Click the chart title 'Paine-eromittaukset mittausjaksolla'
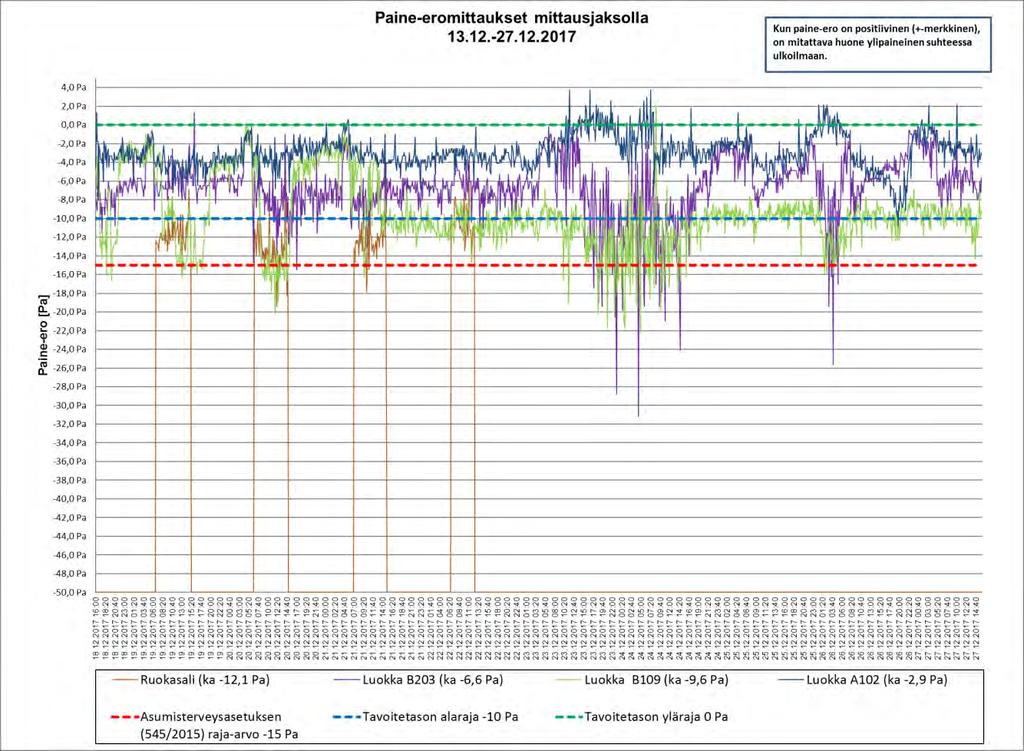Image resolution: width=1024 pixels, height=751 pixels. pos(511,18)
